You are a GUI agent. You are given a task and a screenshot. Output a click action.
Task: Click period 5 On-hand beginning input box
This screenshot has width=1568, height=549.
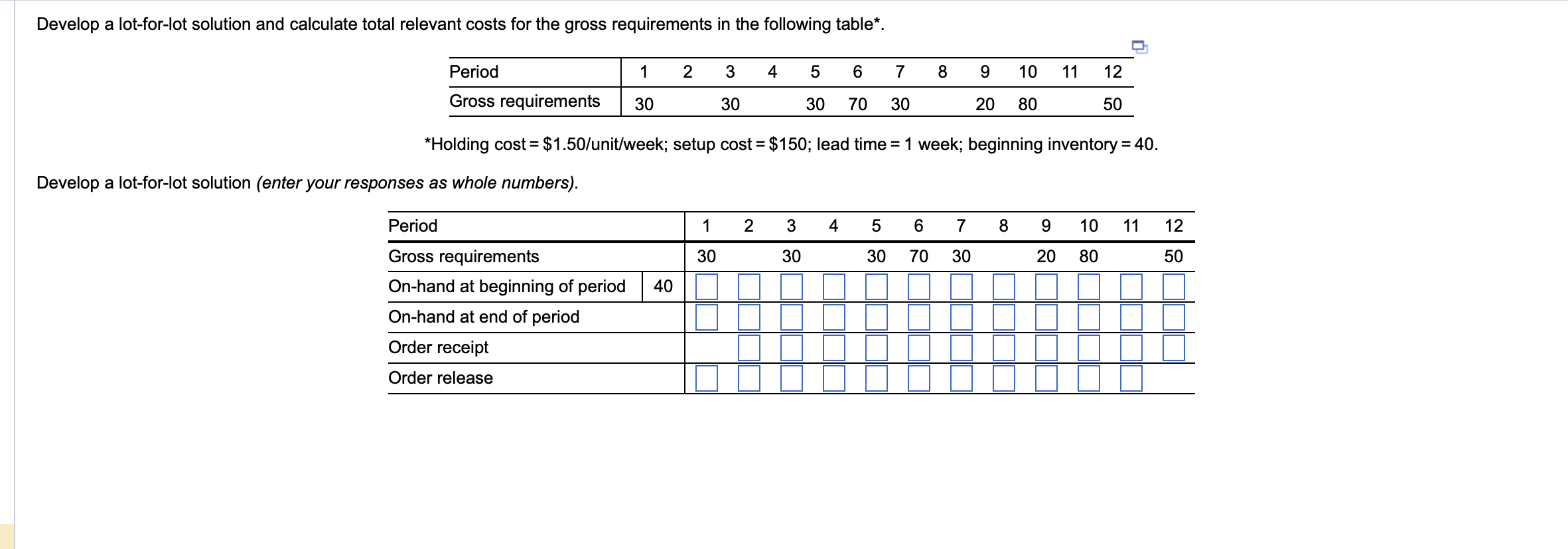click(x=877, y=287)
